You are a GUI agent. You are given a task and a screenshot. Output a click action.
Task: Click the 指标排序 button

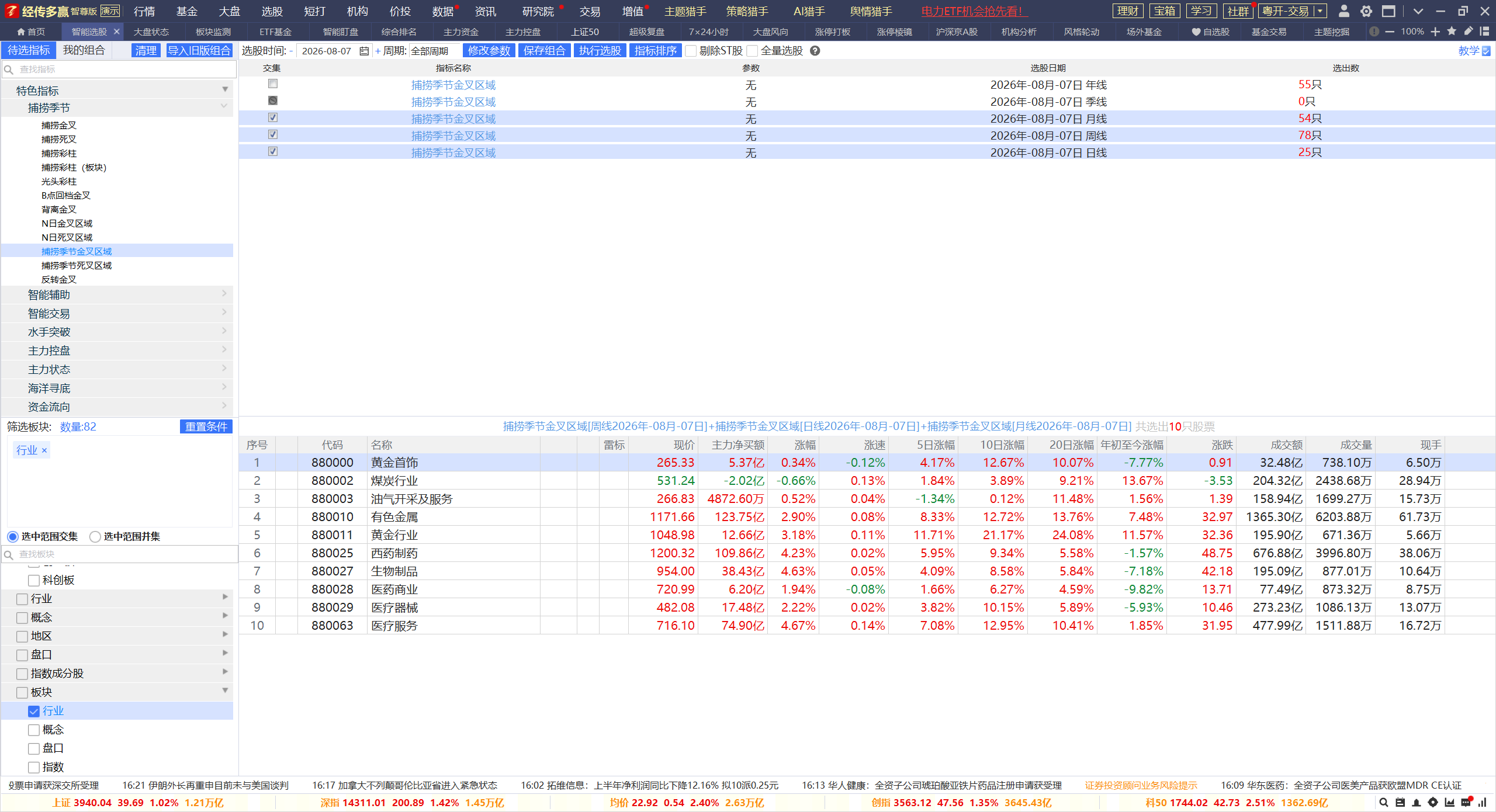click(656, 51)
